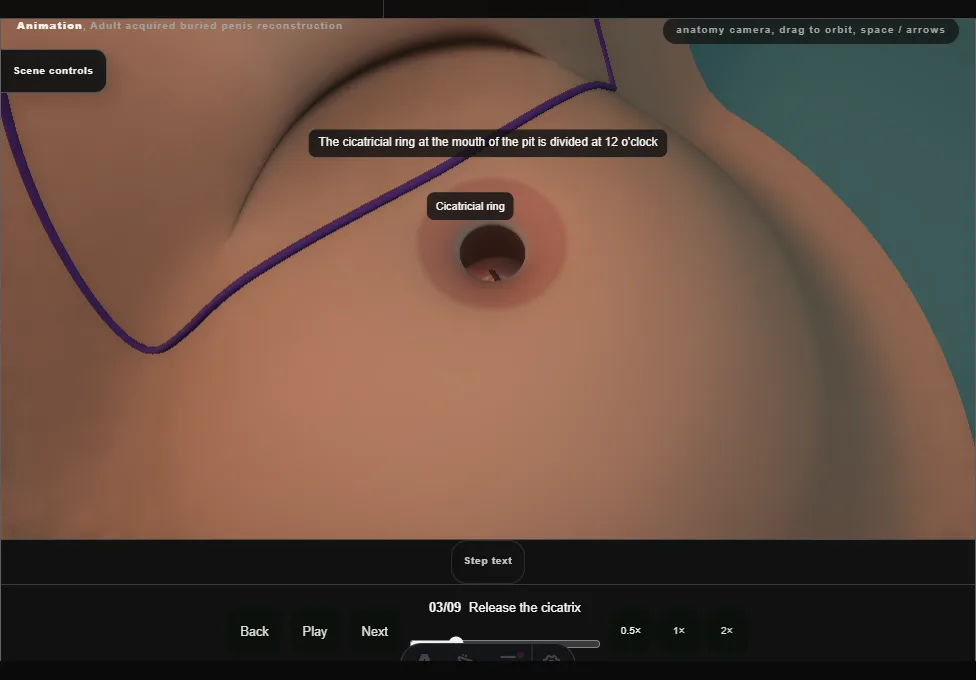Click the Animation heading label
This screenshot has width=976, height=680.
[49, 26]
